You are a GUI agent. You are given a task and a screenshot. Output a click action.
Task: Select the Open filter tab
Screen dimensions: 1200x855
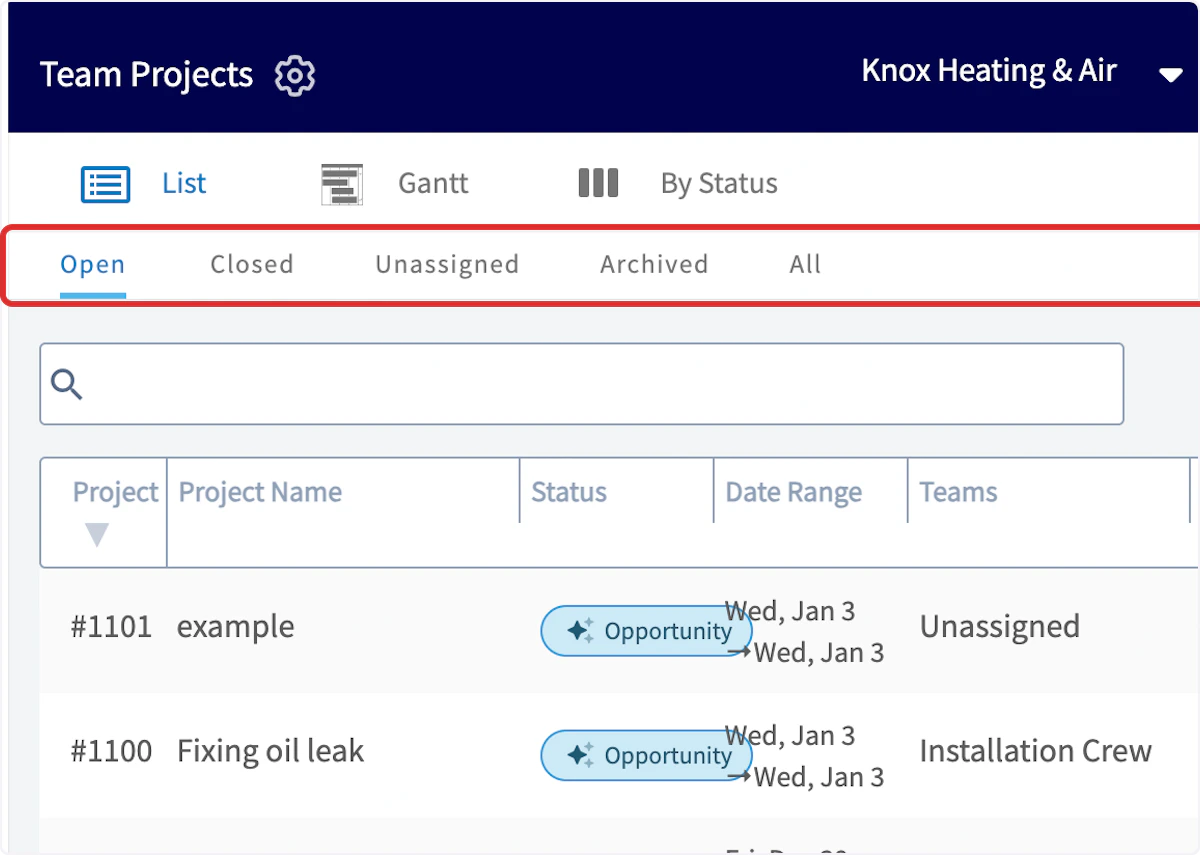[93, 265]
